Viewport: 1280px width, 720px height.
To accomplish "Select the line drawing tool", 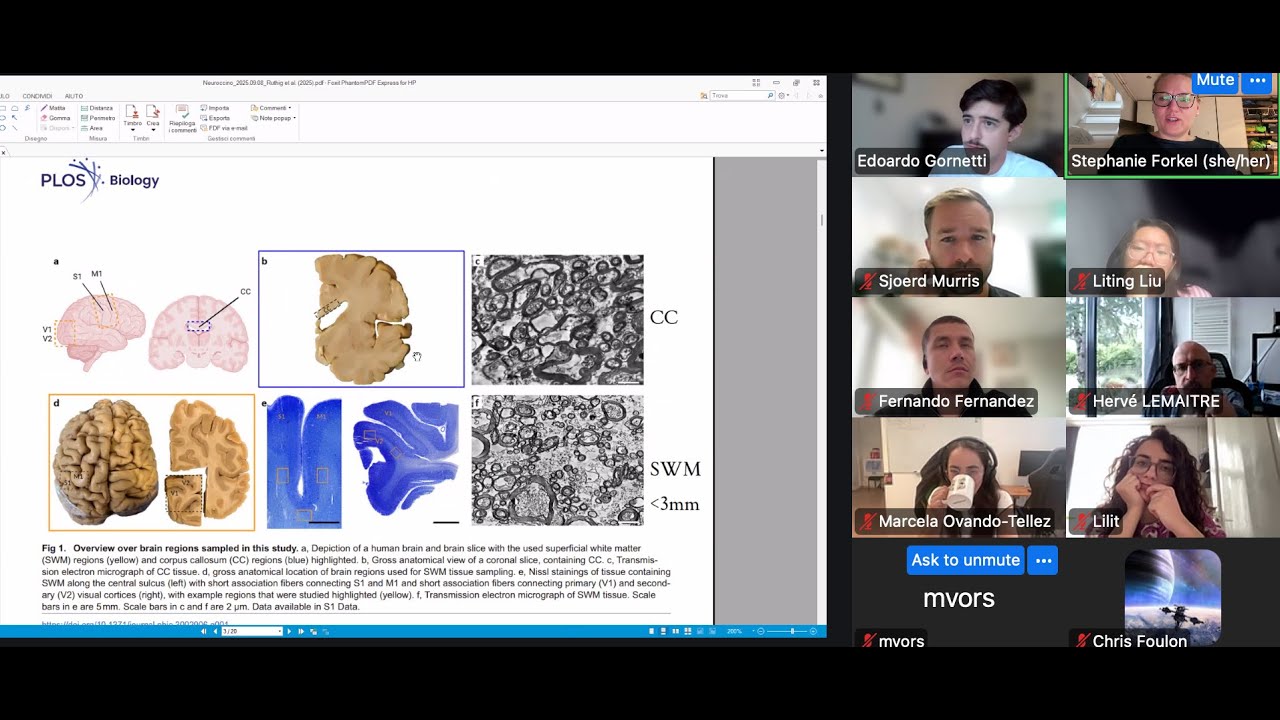I will click(15, 128).
